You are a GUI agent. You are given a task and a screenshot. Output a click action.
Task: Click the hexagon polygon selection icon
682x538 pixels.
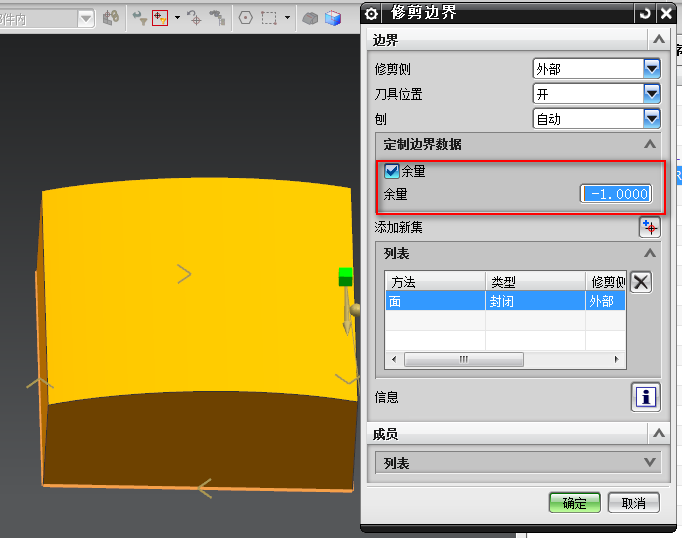[x=245, y=18]
